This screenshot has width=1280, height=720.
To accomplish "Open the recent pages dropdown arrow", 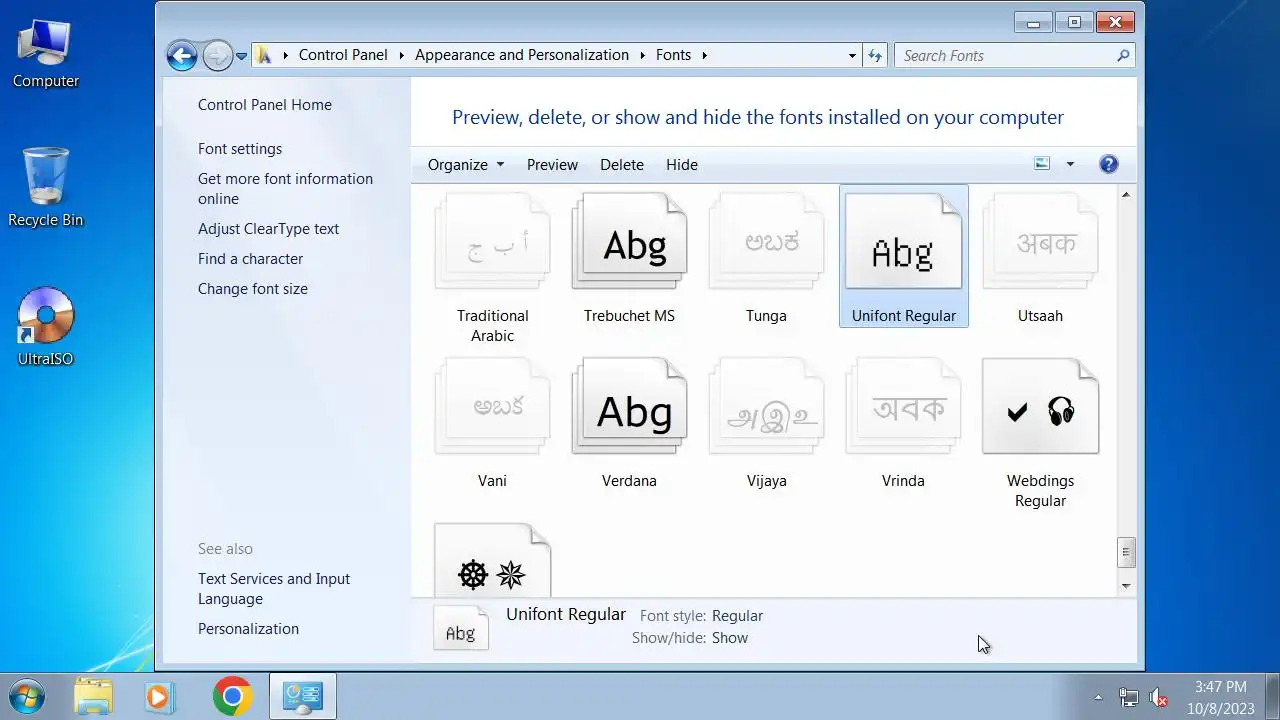I will click(x=241, y=57).
